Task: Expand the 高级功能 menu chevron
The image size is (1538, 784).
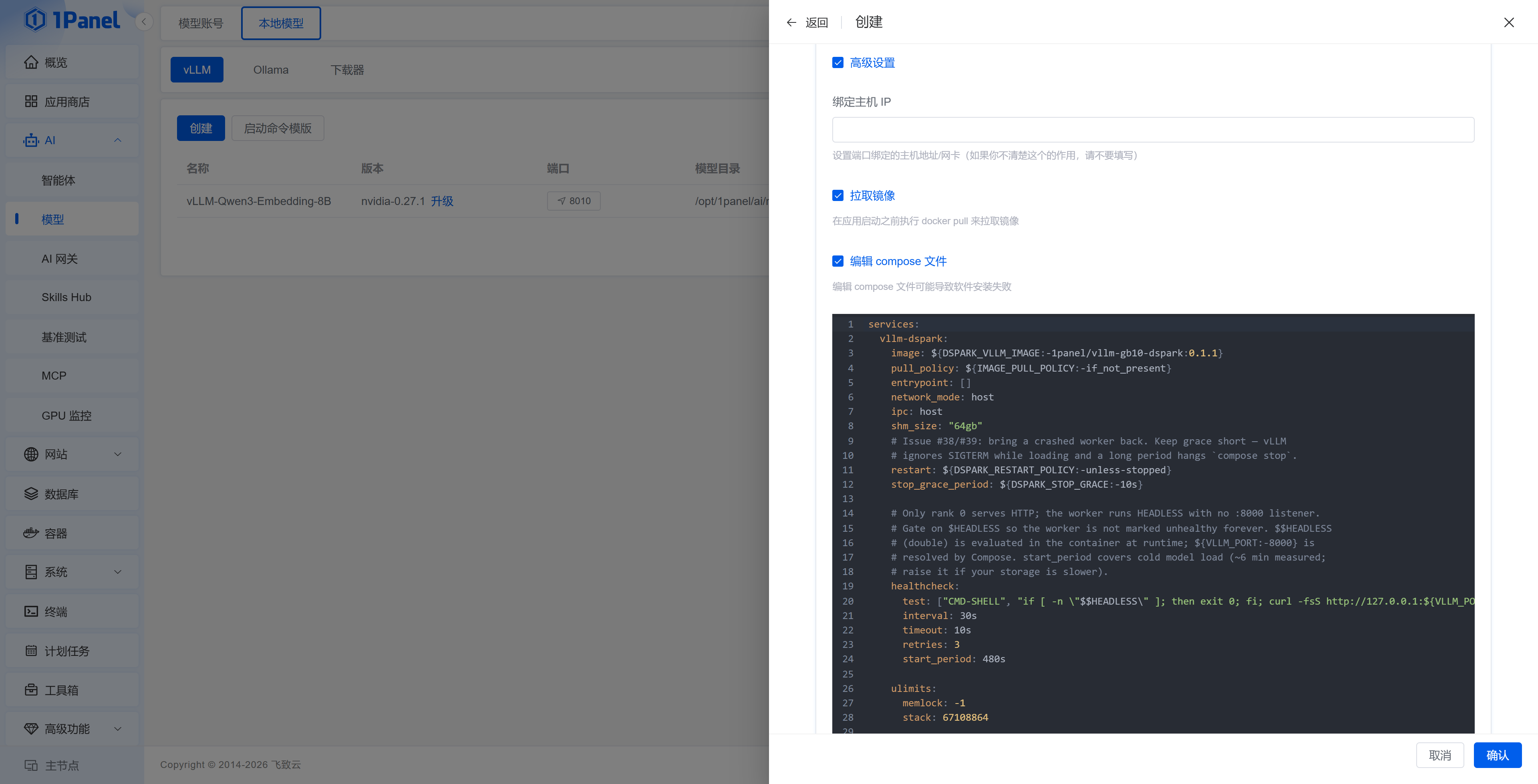Action: coord(118,729)
